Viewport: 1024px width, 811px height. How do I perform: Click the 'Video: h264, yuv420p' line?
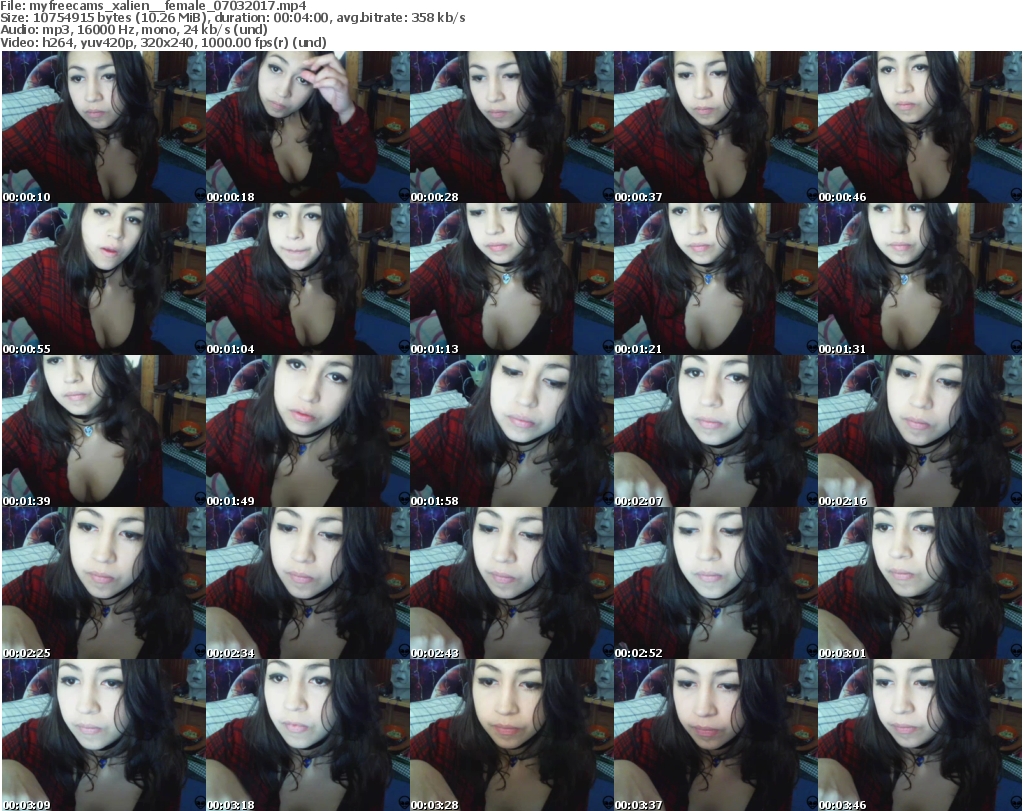163,42
